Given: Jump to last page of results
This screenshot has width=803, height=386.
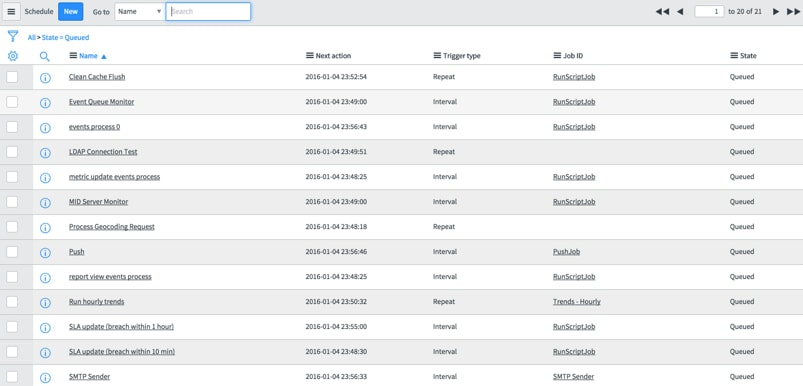Looking at the screenshot, I should (793, 12).
